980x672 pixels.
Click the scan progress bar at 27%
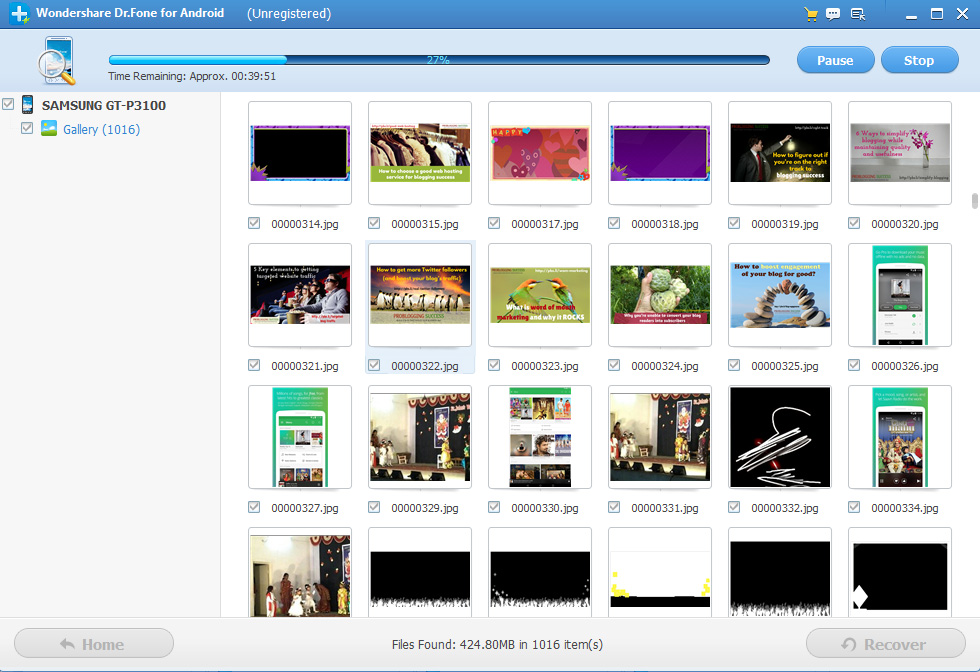click(438, 60)
